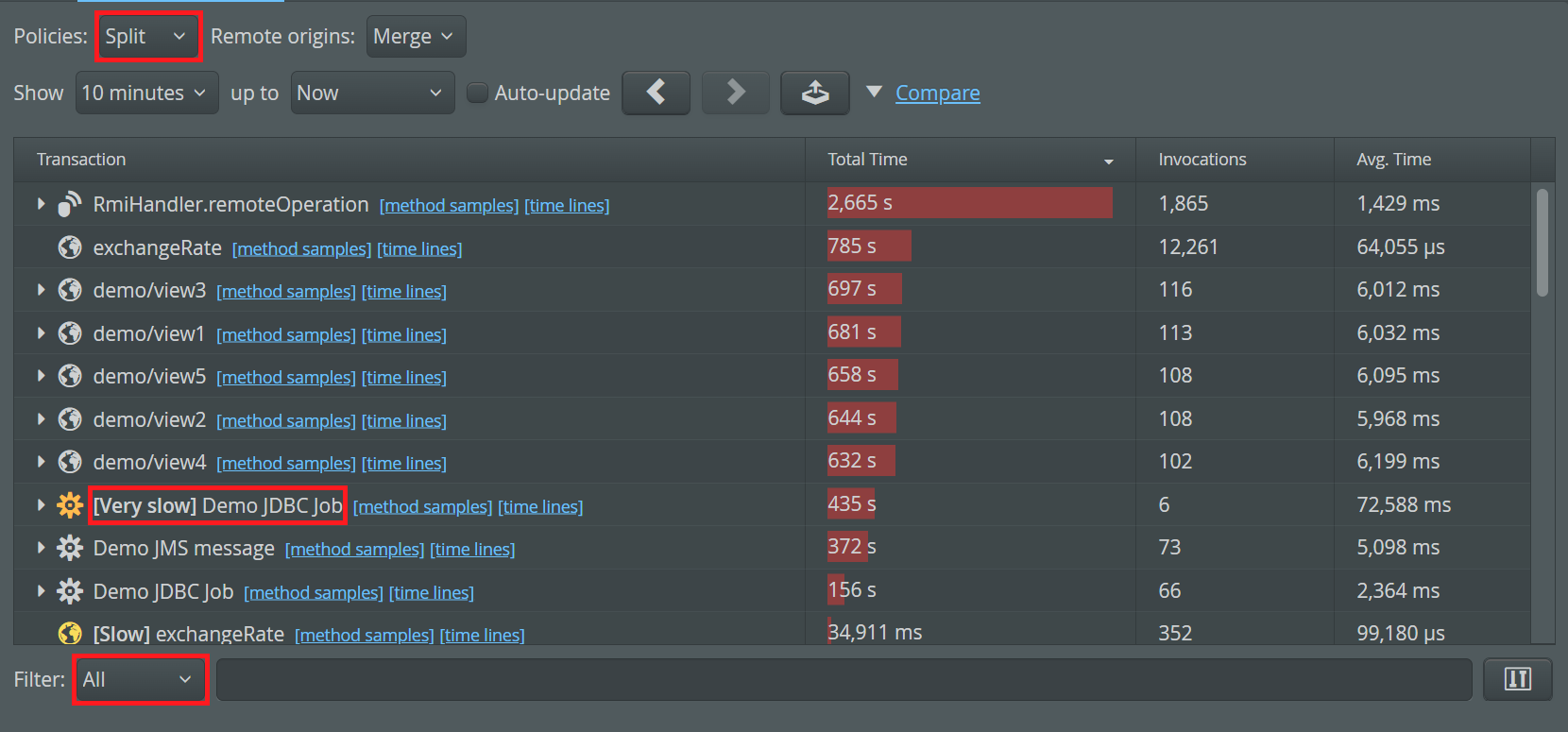Open the Remote origins Merge dropdown
Viewport: 1568px width, 732px height.
click(x=416, y=37)
